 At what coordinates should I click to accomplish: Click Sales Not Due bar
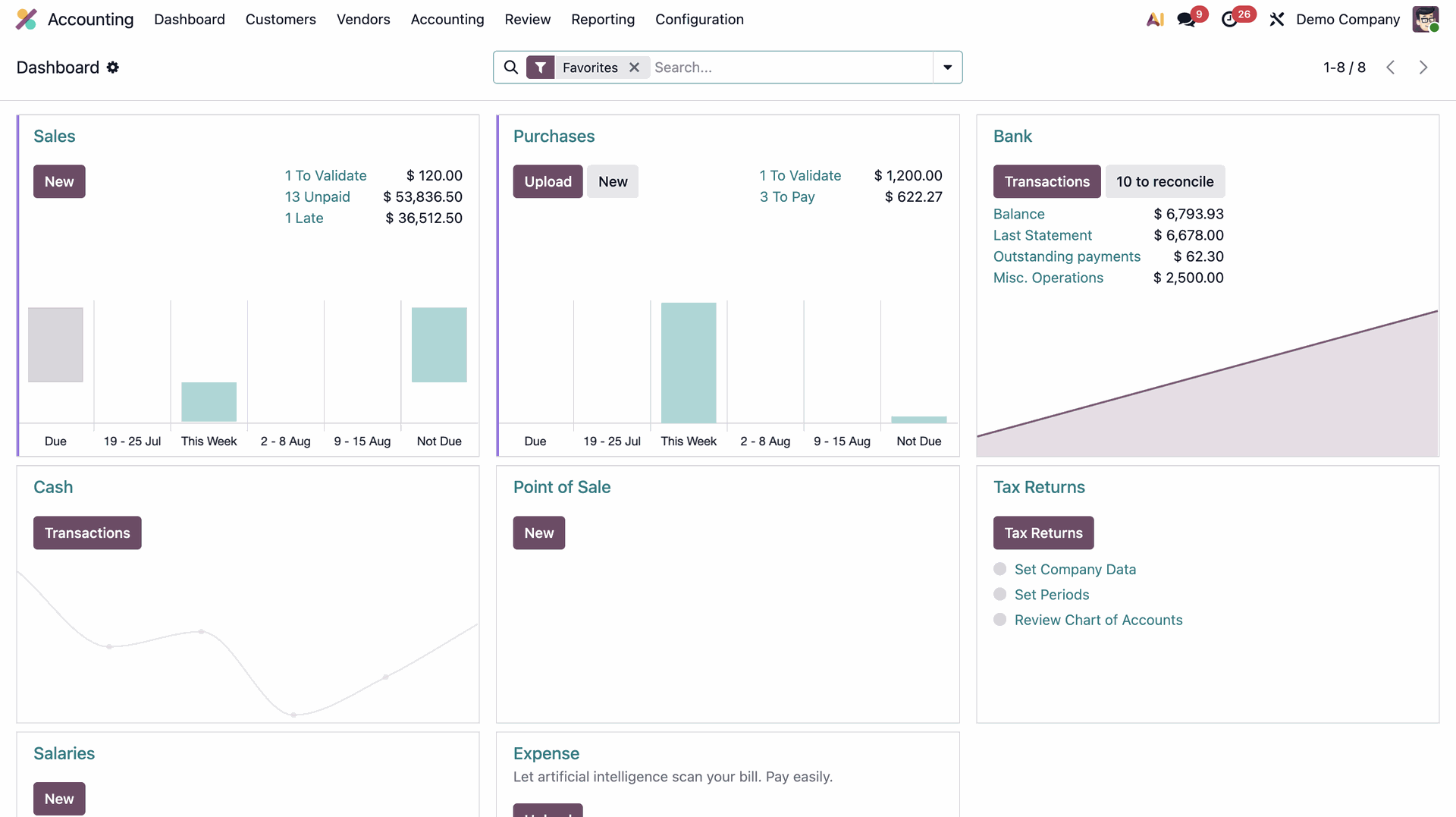[439, 344]
